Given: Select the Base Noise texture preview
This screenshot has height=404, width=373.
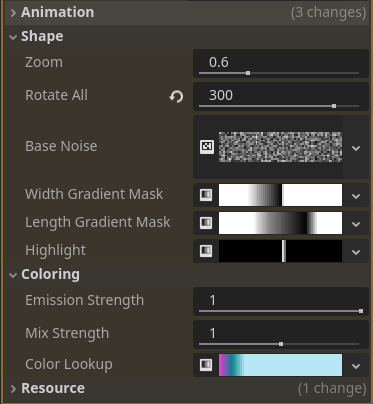Looking at the screenshot, I should tap(280, 147).
